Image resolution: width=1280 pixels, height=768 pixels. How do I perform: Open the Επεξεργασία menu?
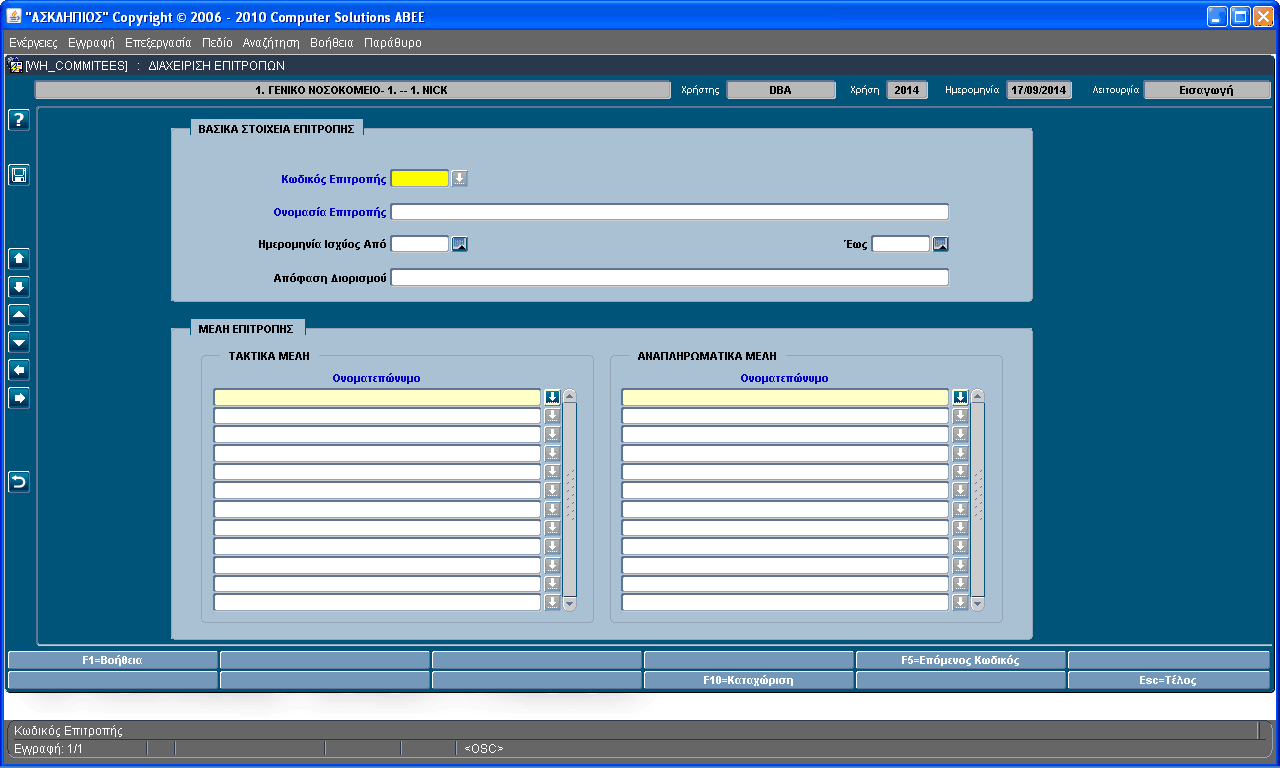pos(158,43)
